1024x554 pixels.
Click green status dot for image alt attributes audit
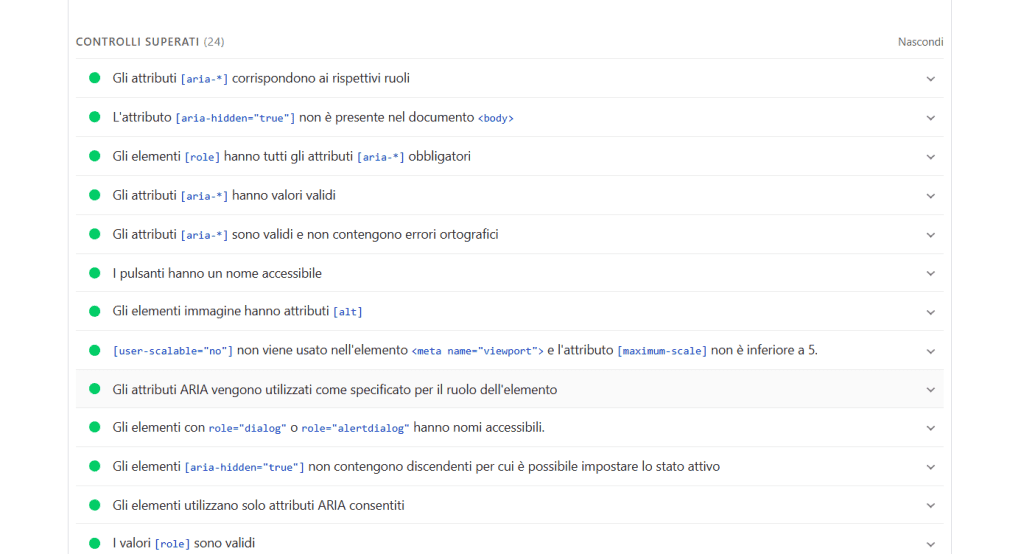pyautogui.click(x=95, y=311)
